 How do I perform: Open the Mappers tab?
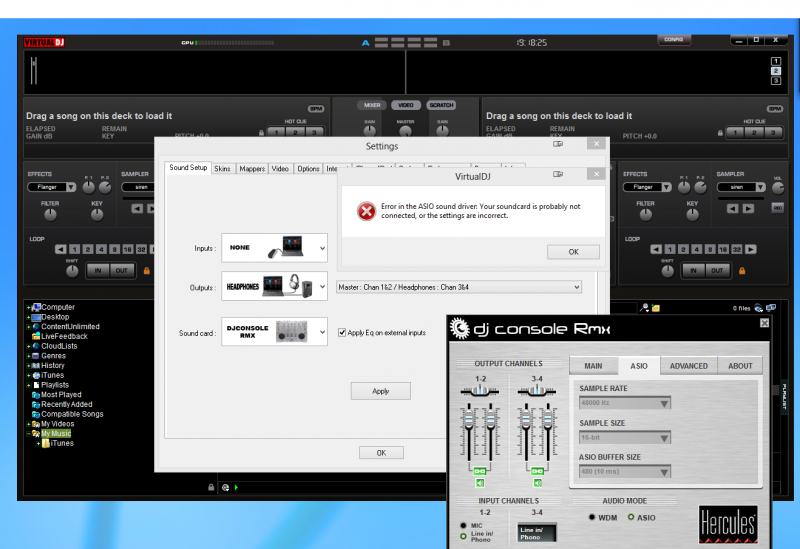tap(252, 169)
